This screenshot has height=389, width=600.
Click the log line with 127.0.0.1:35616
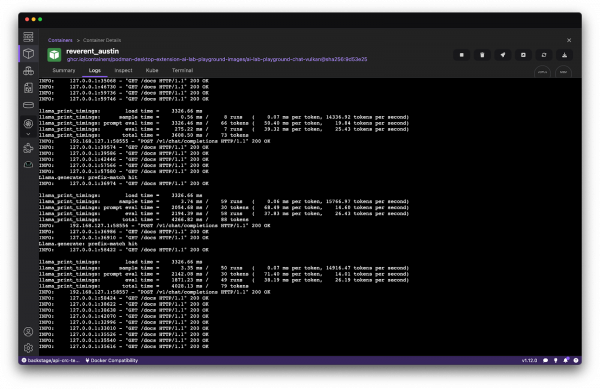click(124, 347)
